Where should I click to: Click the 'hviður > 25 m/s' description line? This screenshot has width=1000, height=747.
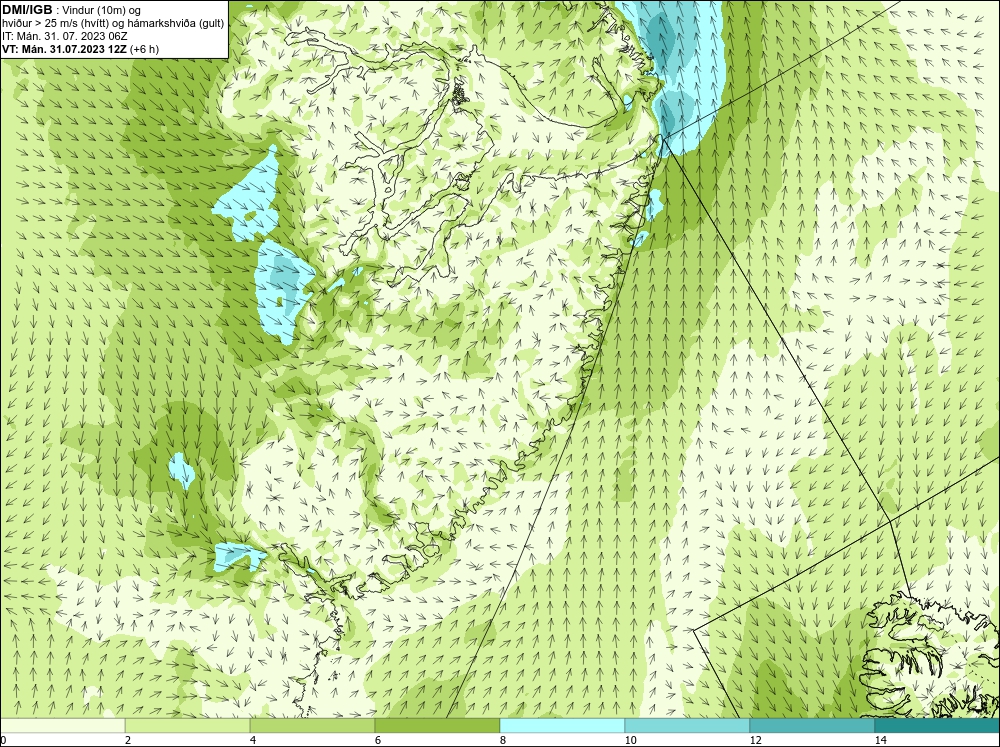(113, 24)
